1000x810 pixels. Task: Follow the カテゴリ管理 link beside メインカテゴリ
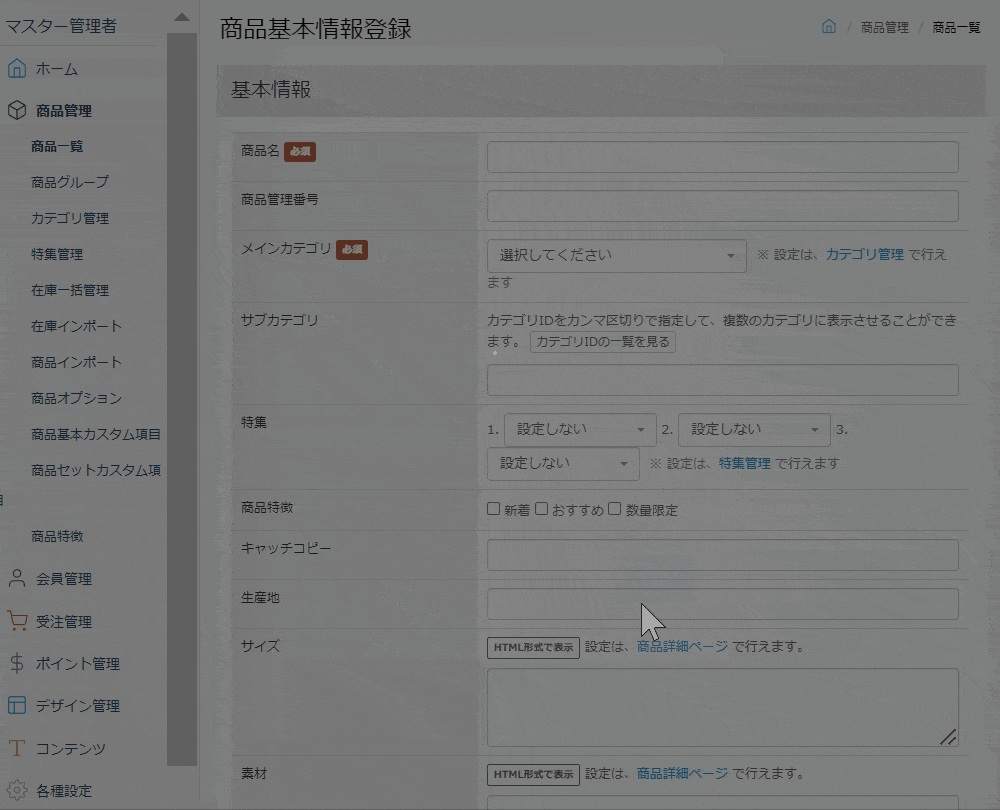tap(864, 254)
